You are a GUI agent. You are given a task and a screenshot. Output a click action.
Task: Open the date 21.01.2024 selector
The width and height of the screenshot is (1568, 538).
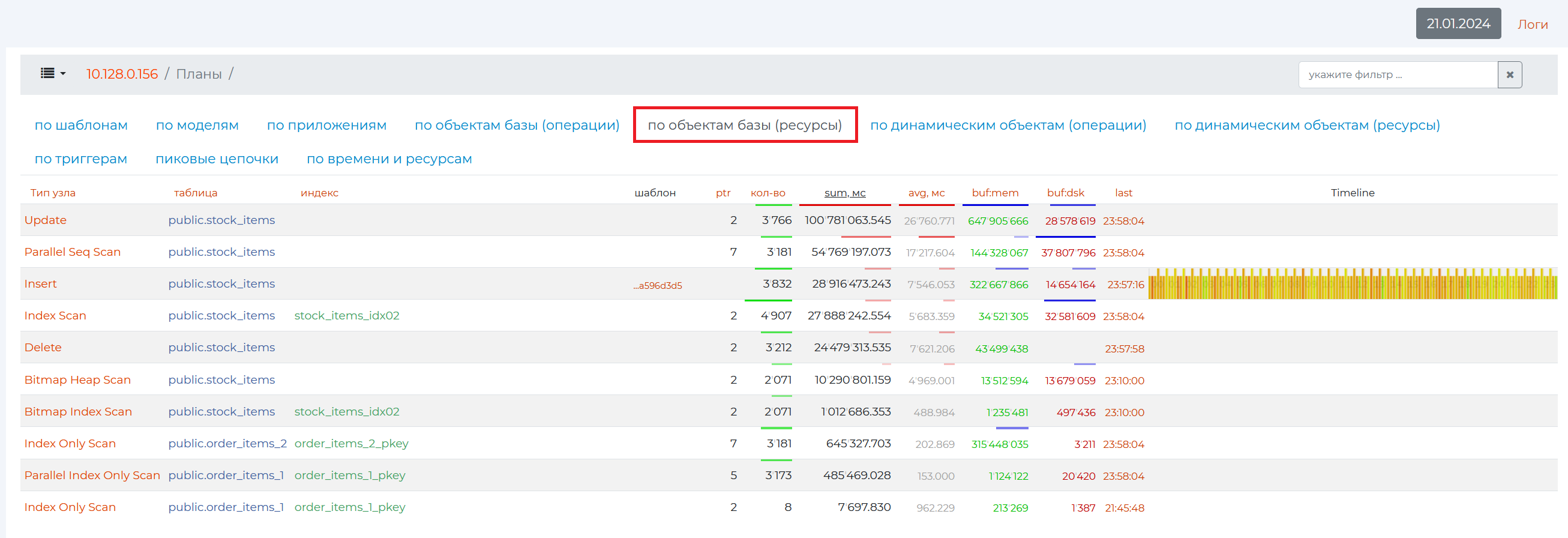click(x=1457, y=24)
